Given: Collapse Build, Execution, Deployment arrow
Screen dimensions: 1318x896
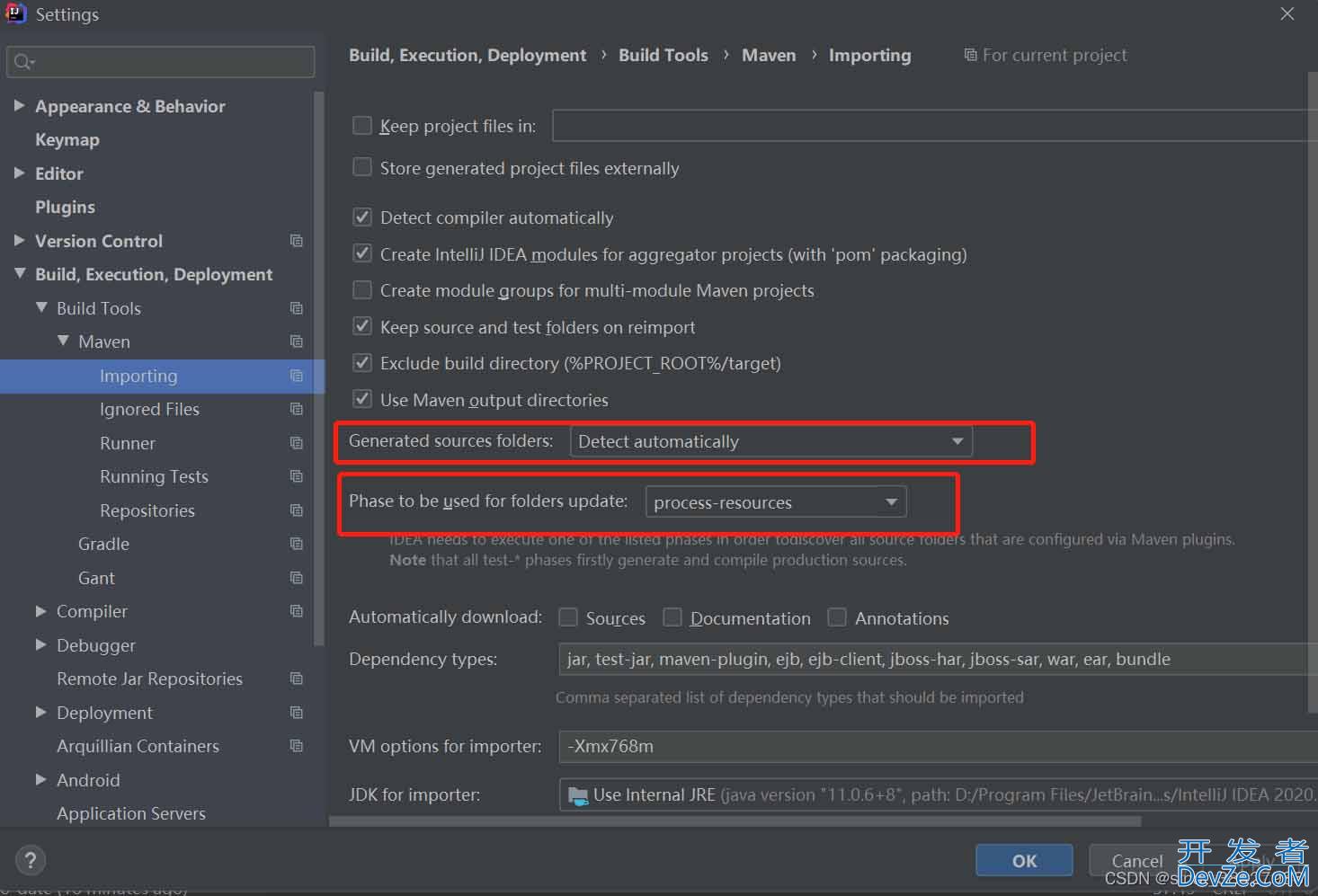Looking at the screenshot, I should coord(19,273).
